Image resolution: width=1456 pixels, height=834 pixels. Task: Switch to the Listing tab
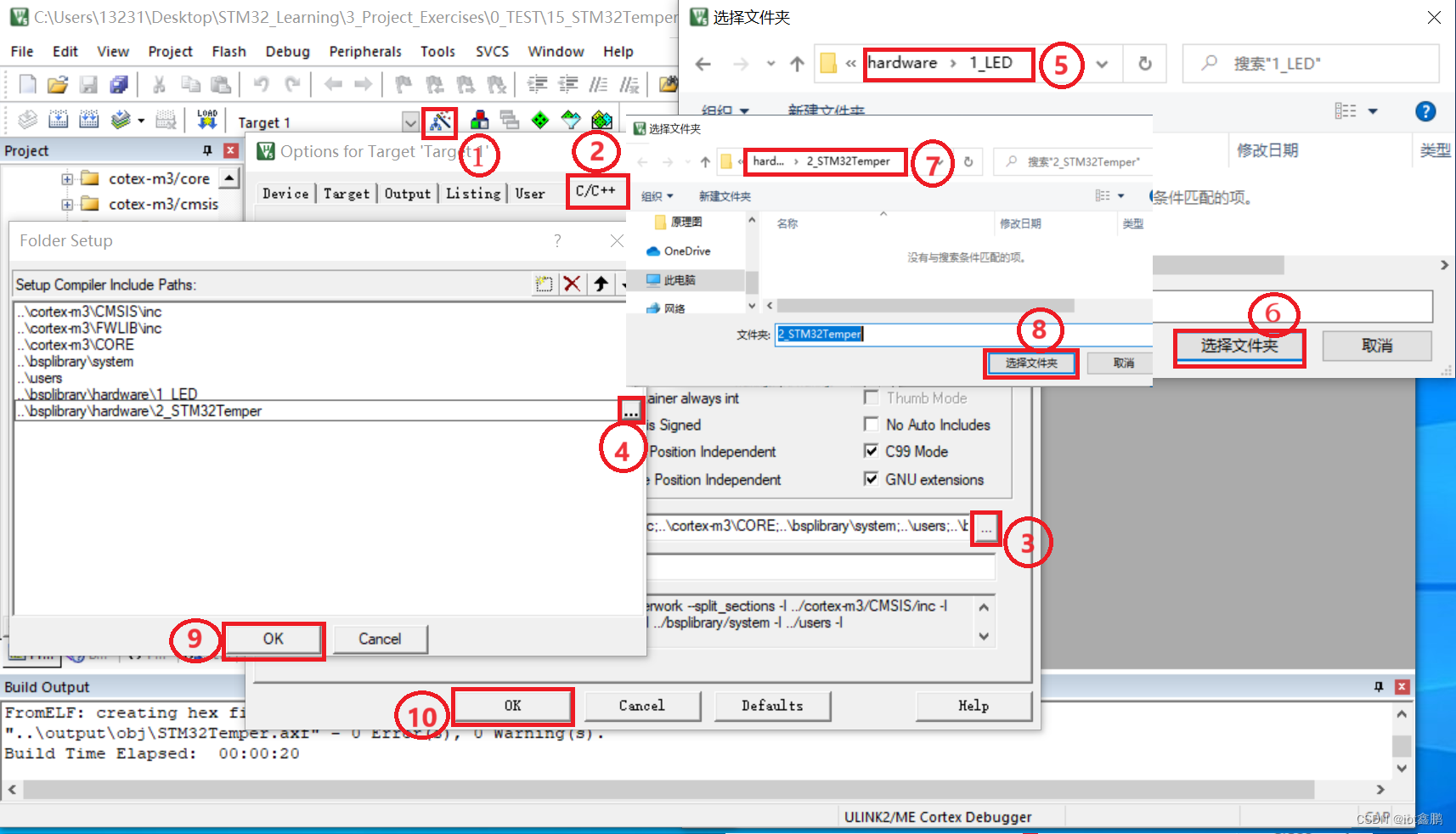tap(473, 194)
